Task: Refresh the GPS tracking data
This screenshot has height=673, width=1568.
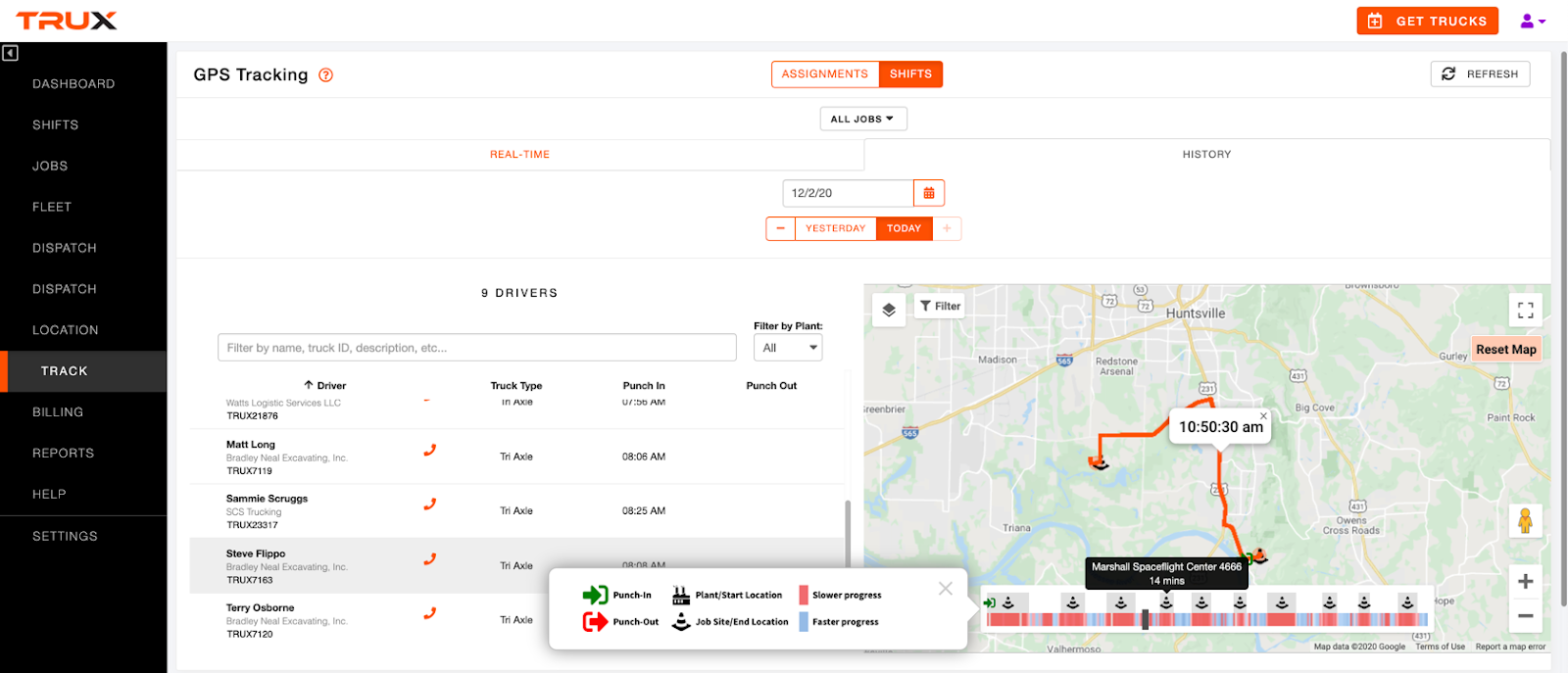Action: (1480, 74)
